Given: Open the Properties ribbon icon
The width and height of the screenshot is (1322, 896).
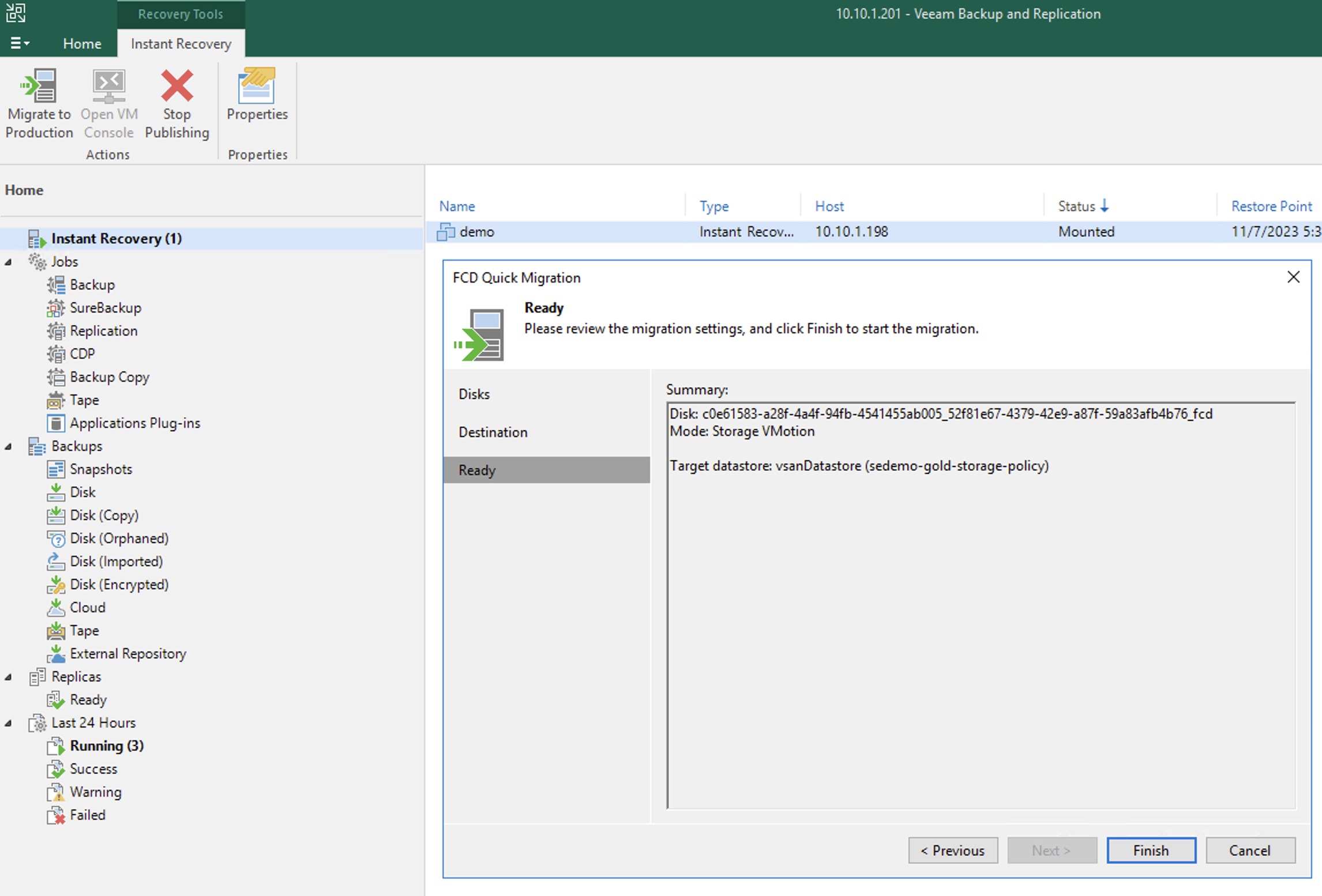Looking at the screenshot, I should click(257, 86).
